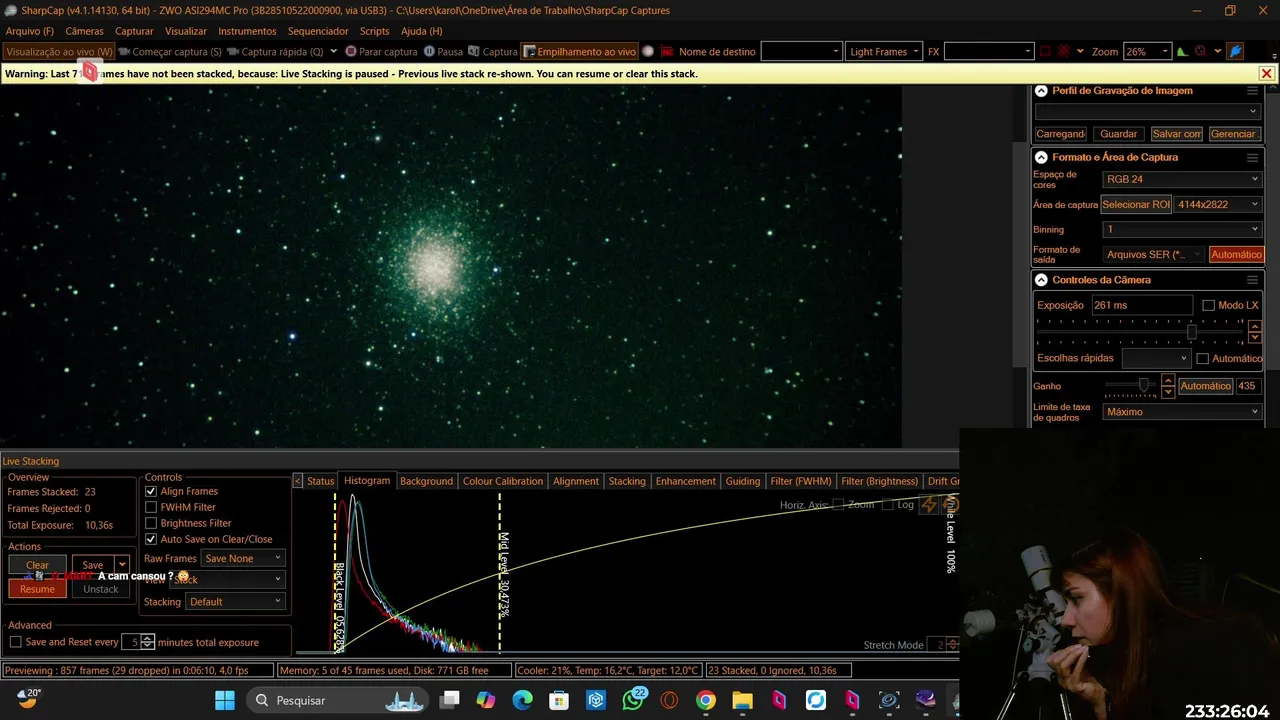Click the red icon before Nome de destino
1280x720 pixels.
pyautogui.click(x=667, y=51)
